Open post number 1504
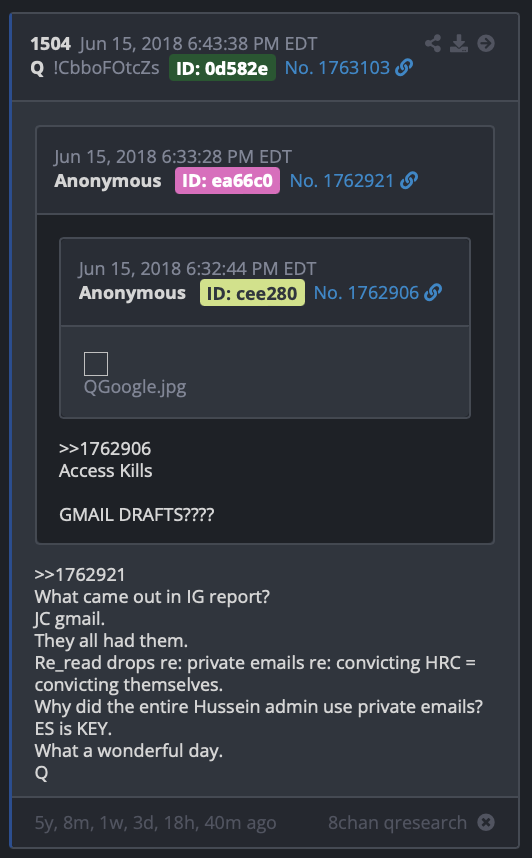532x858 pixels. (x=50, y=43)
